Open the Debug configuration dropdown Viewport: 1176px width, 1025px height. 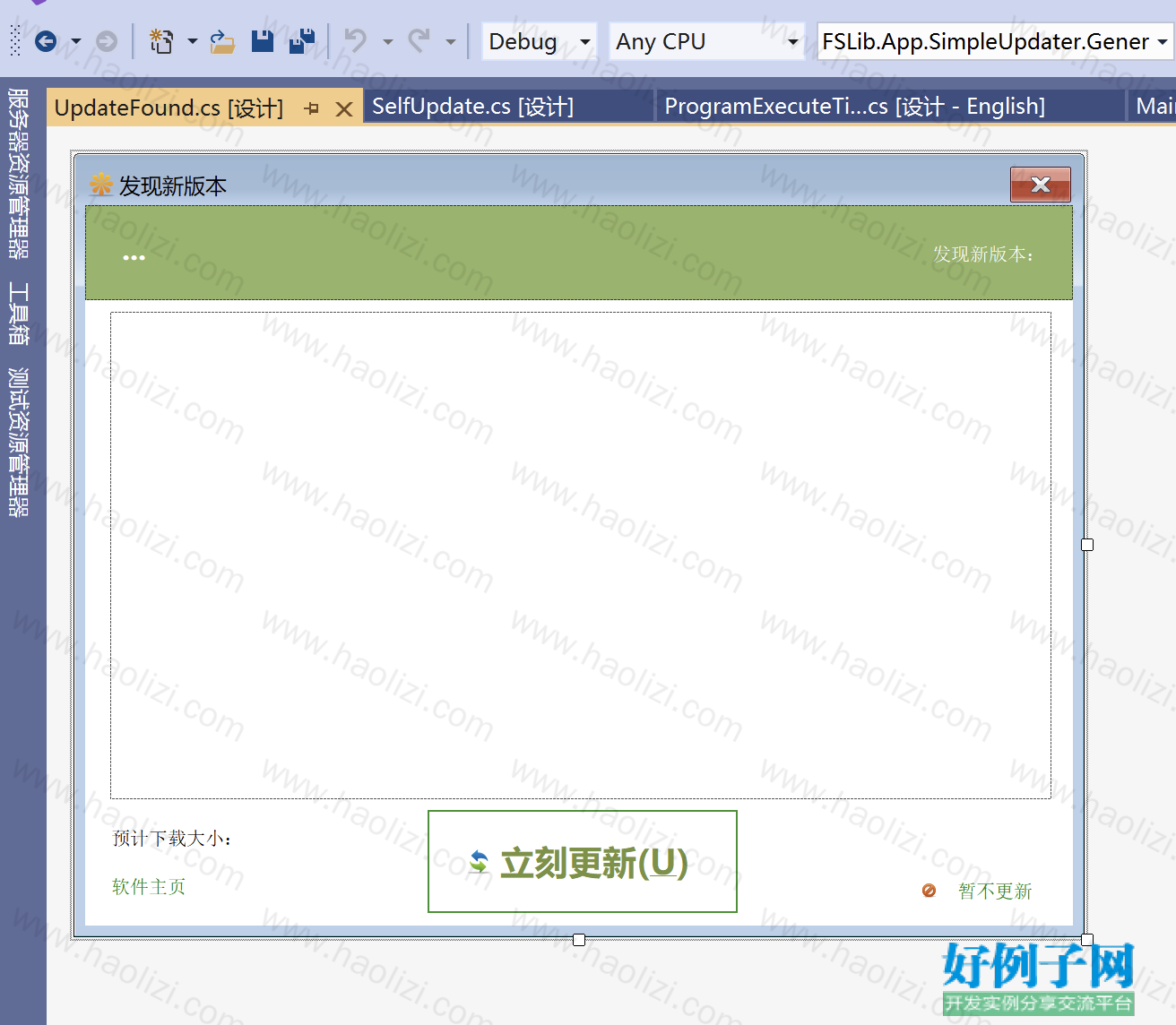point(540,41)
